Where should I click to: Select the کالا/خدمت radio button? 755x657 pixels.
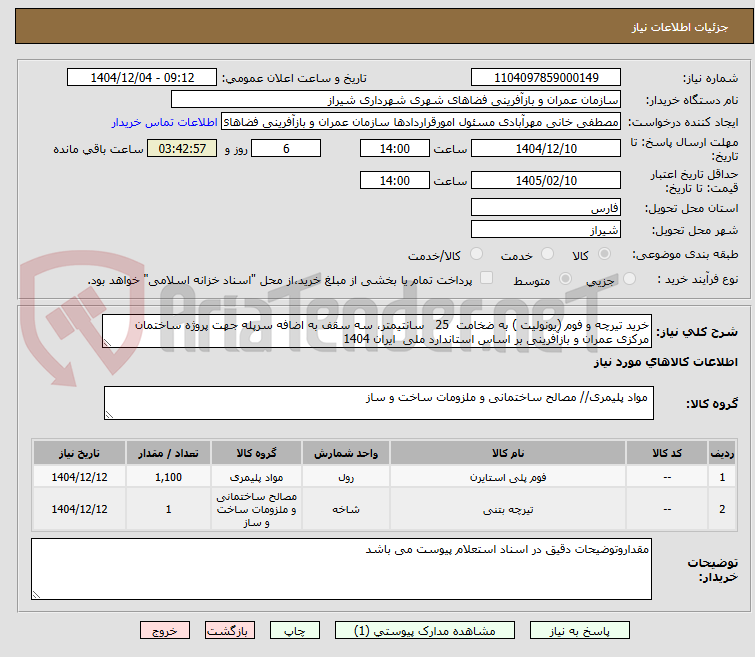pos(476,253)
